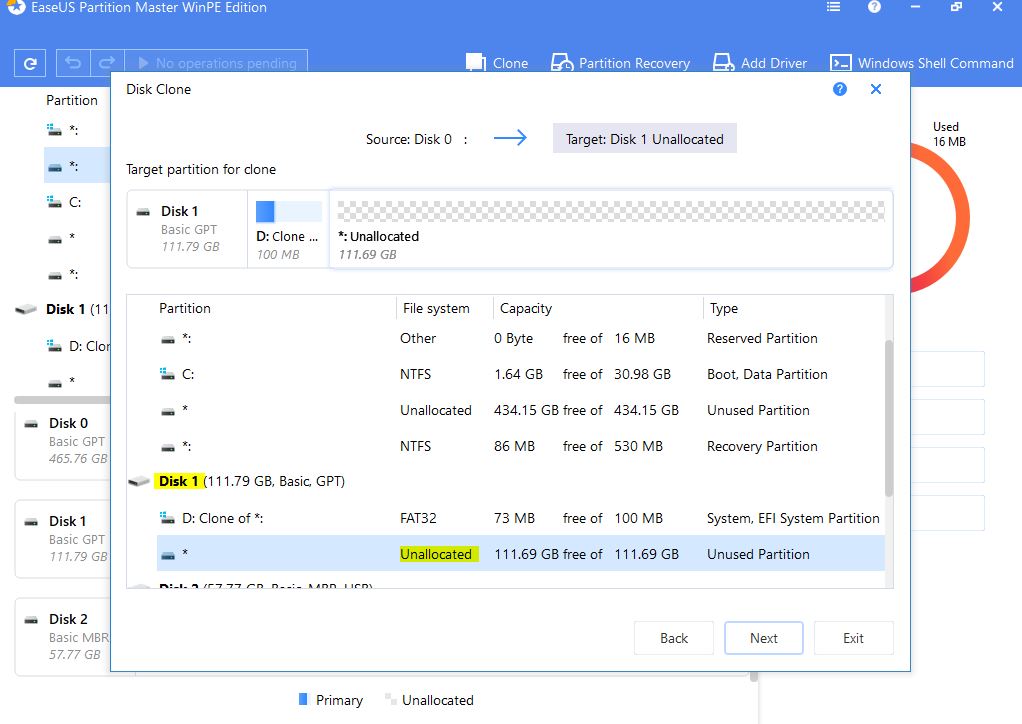The height and width of the screenshot is (724, 1022).
Task: Click the partition list vertical scrollbar
Action: [888, 420]
